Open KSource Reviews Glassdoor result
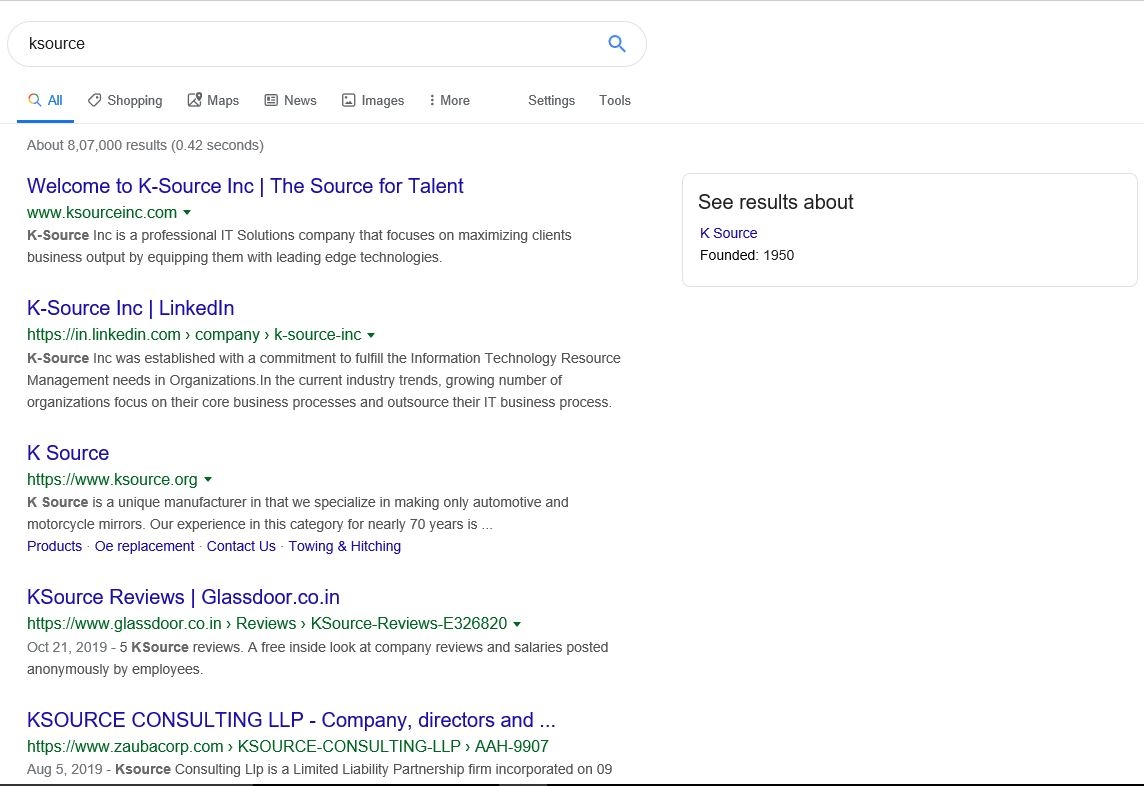 click(183, 597)
